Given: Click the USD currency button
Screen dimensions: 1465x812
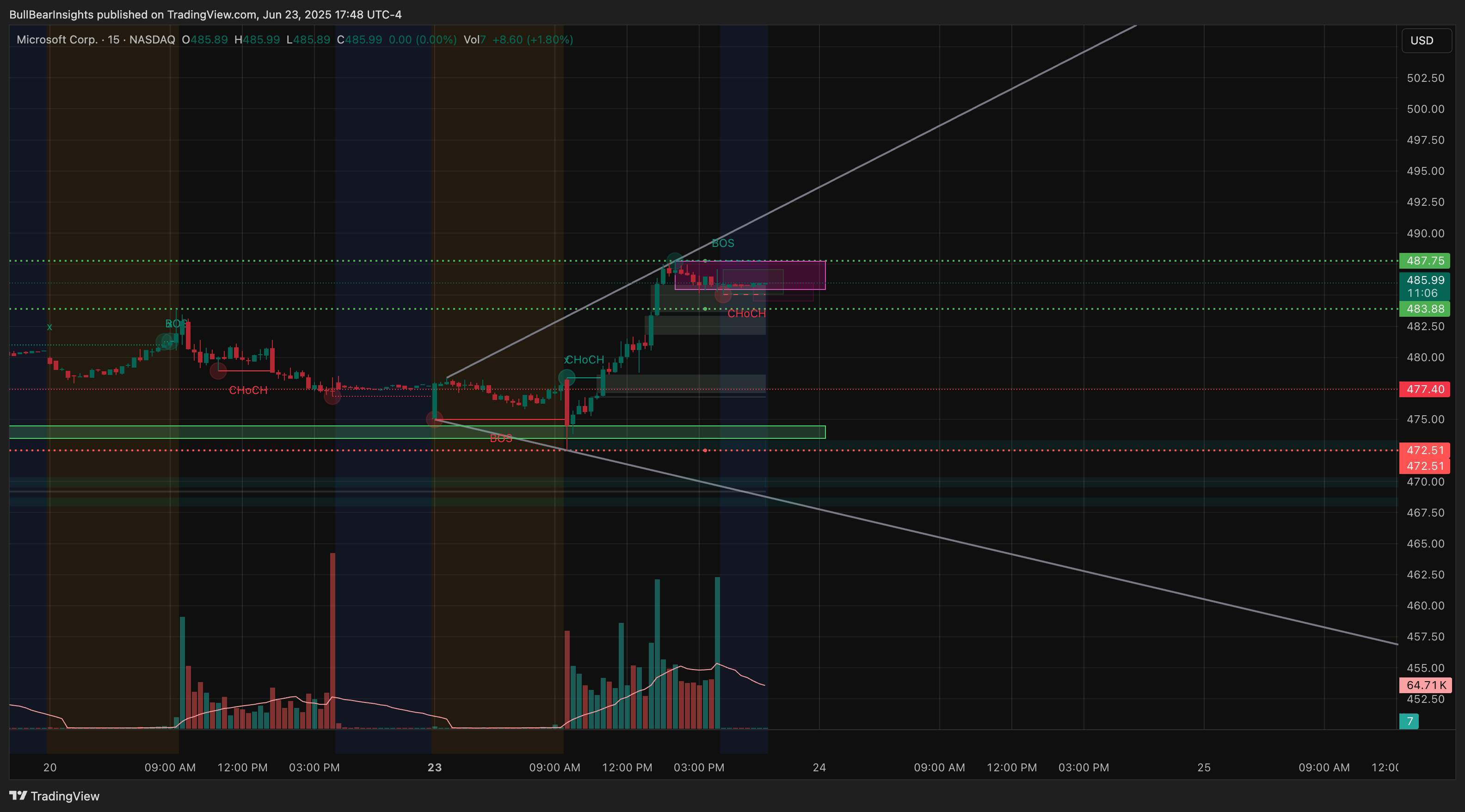Looking at the screenshot, I should click(x=1426, y=40).
